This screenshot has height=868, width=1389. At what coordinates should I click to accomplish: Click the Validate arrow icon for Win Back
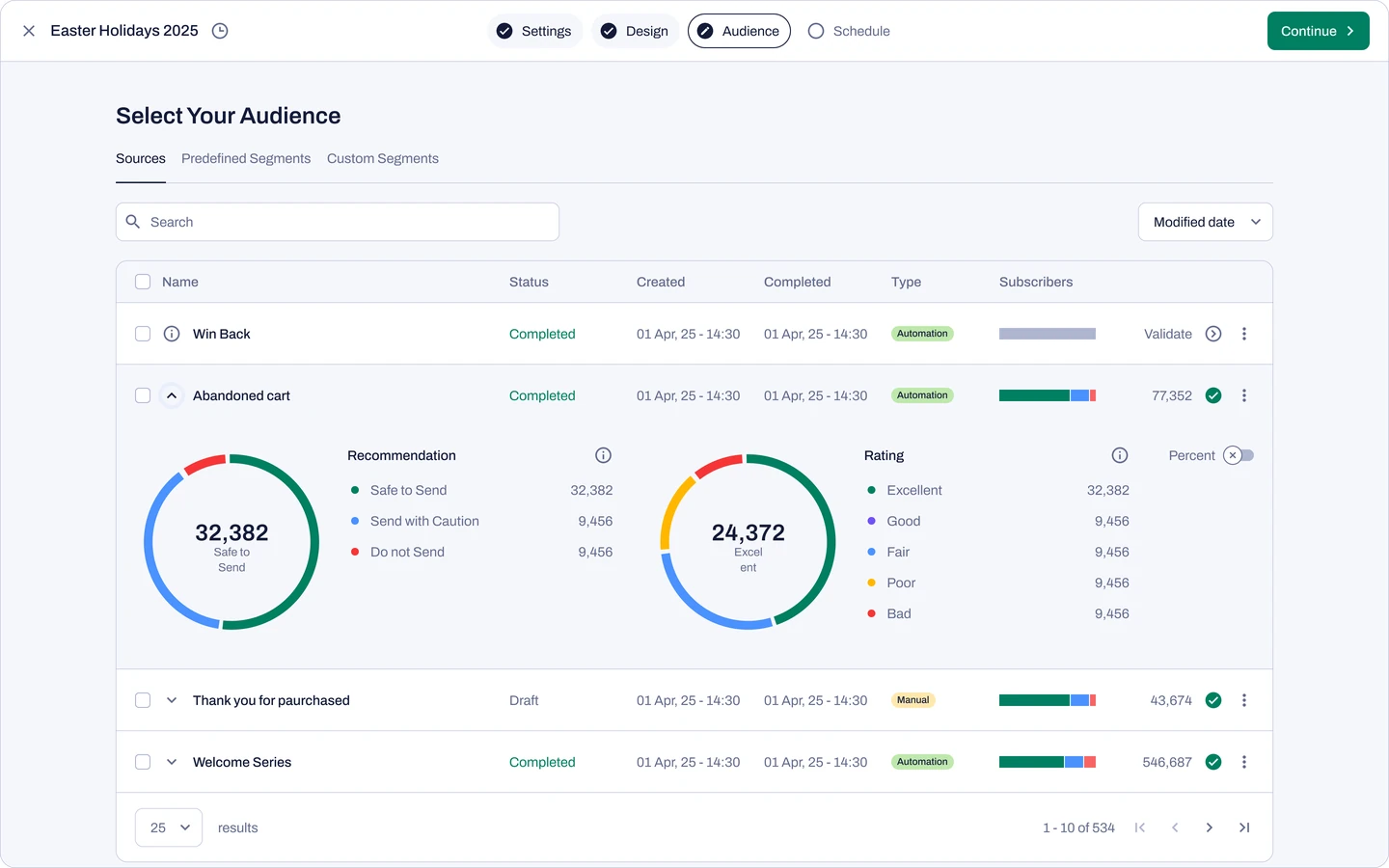pos(1213,334)
